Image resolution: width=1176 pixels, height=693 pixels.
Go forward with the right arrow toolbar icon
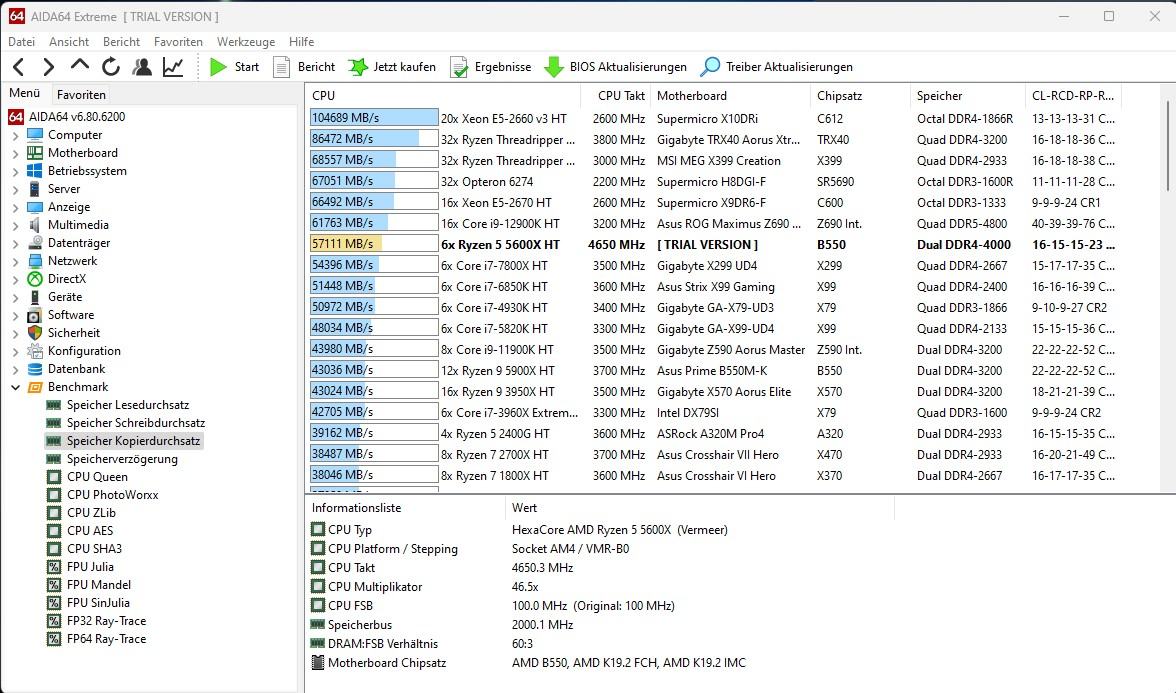click(x=49, y=67)
